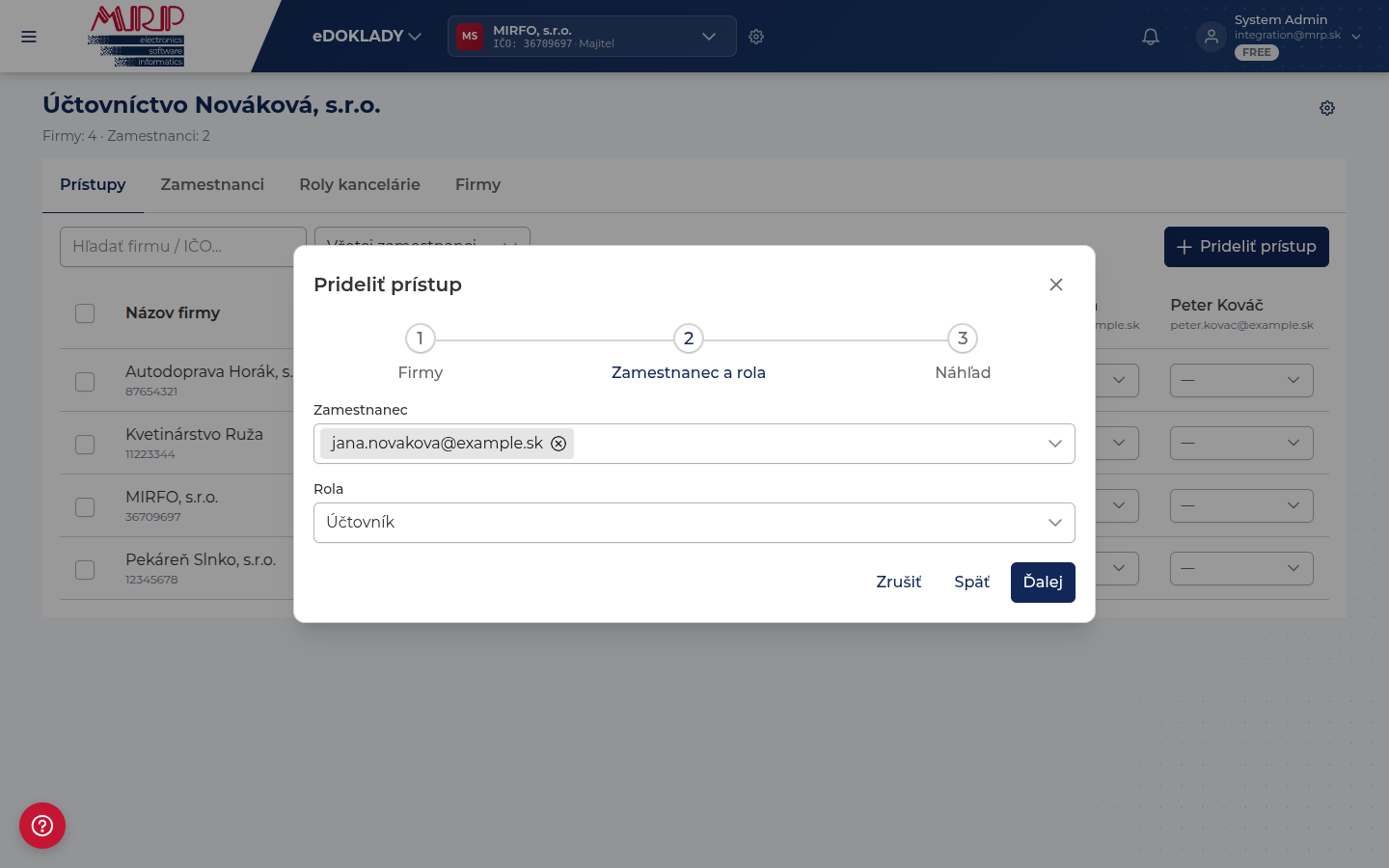Click the Názov firmy column header

click(173, 313)
